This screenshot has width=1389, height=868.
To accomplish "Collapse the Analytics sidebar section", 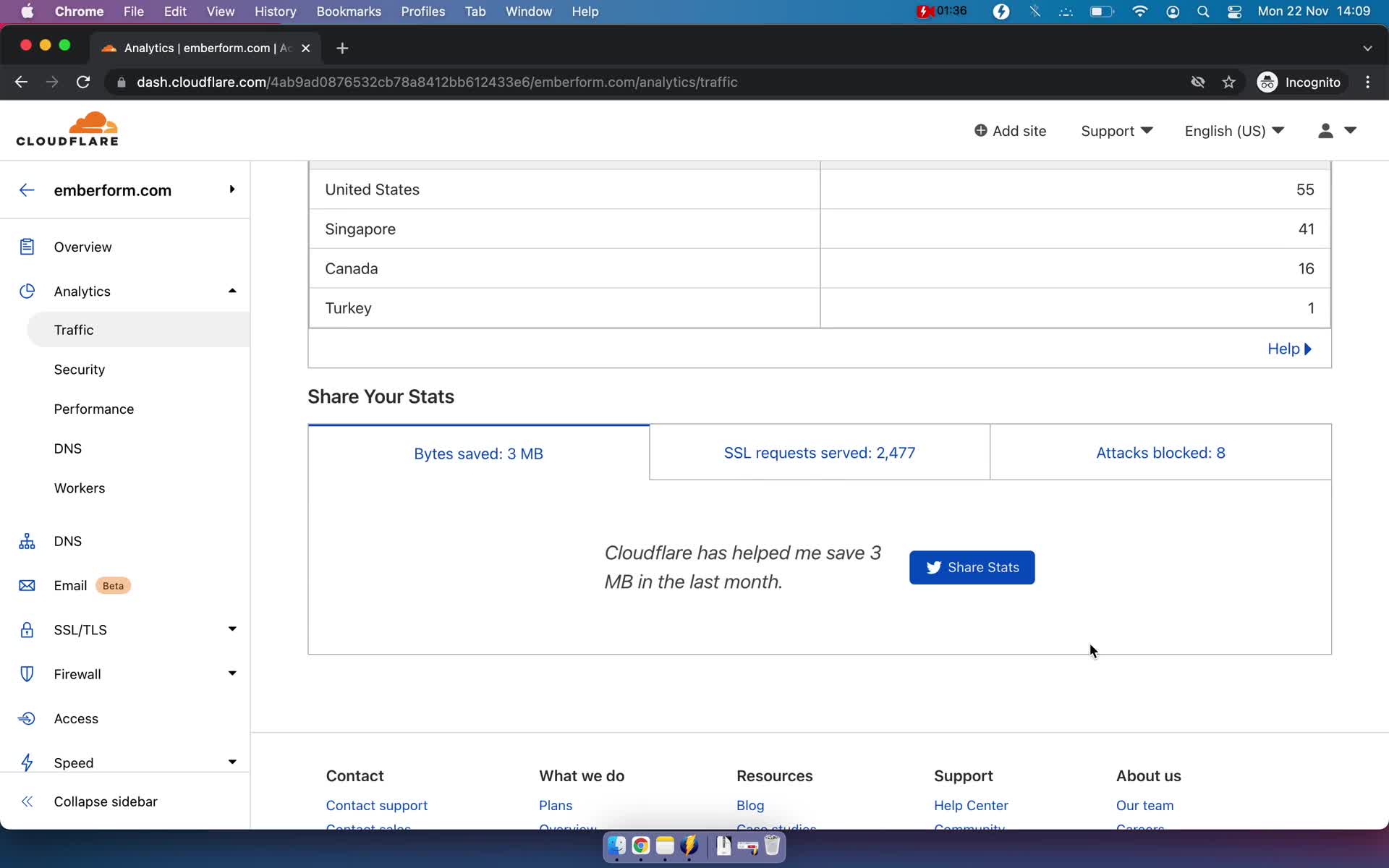I will pyautogui.click(x=230, y=290).
